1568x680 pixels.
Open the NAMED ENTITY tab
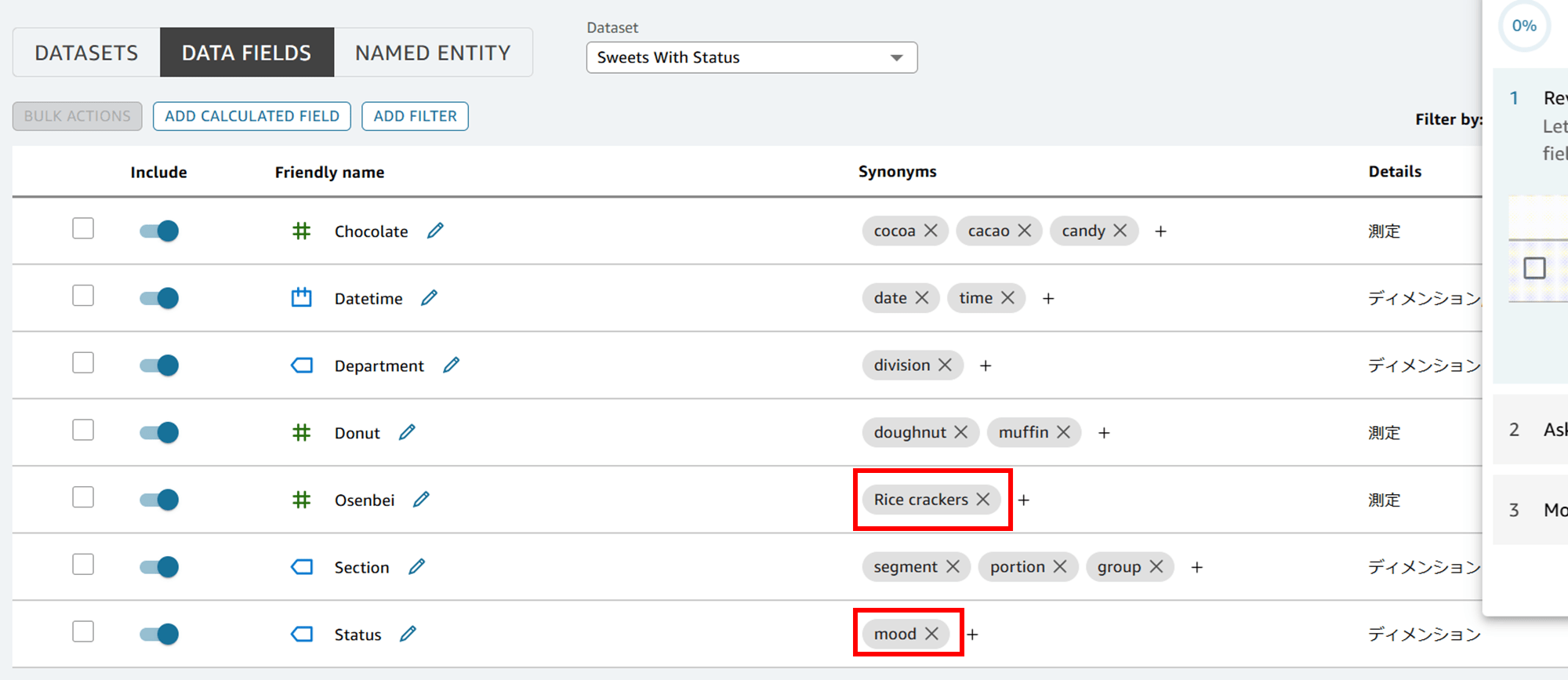433,53
